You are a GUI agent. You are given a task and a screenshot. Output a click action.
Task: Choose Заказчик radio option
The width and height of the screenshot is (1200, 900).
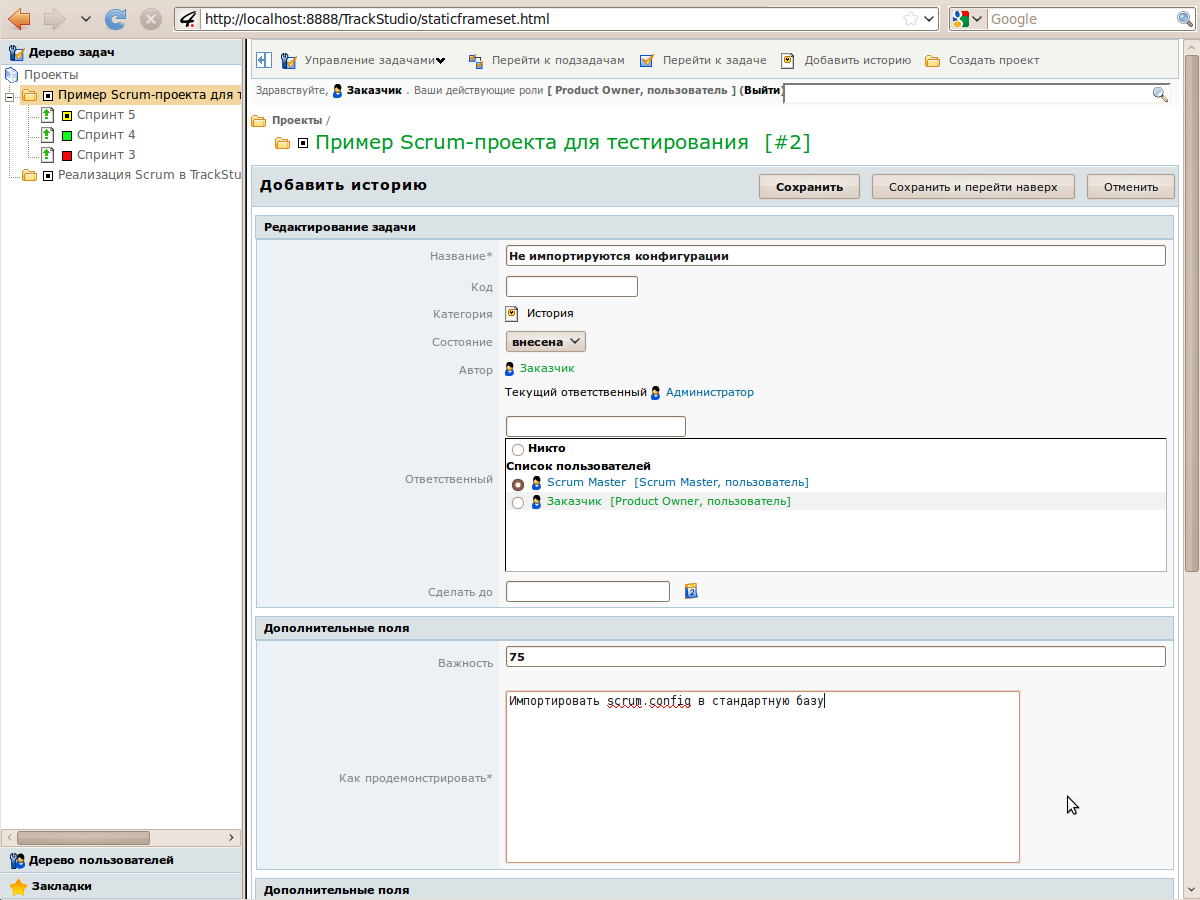[x=518, y=503]
